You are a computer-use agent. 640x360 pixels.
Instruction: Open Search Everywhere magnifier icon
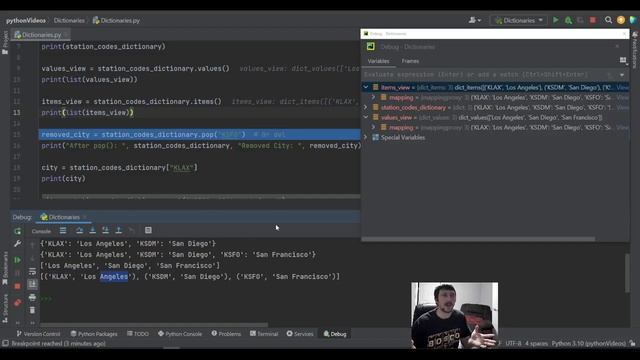[x=608, y=20]
